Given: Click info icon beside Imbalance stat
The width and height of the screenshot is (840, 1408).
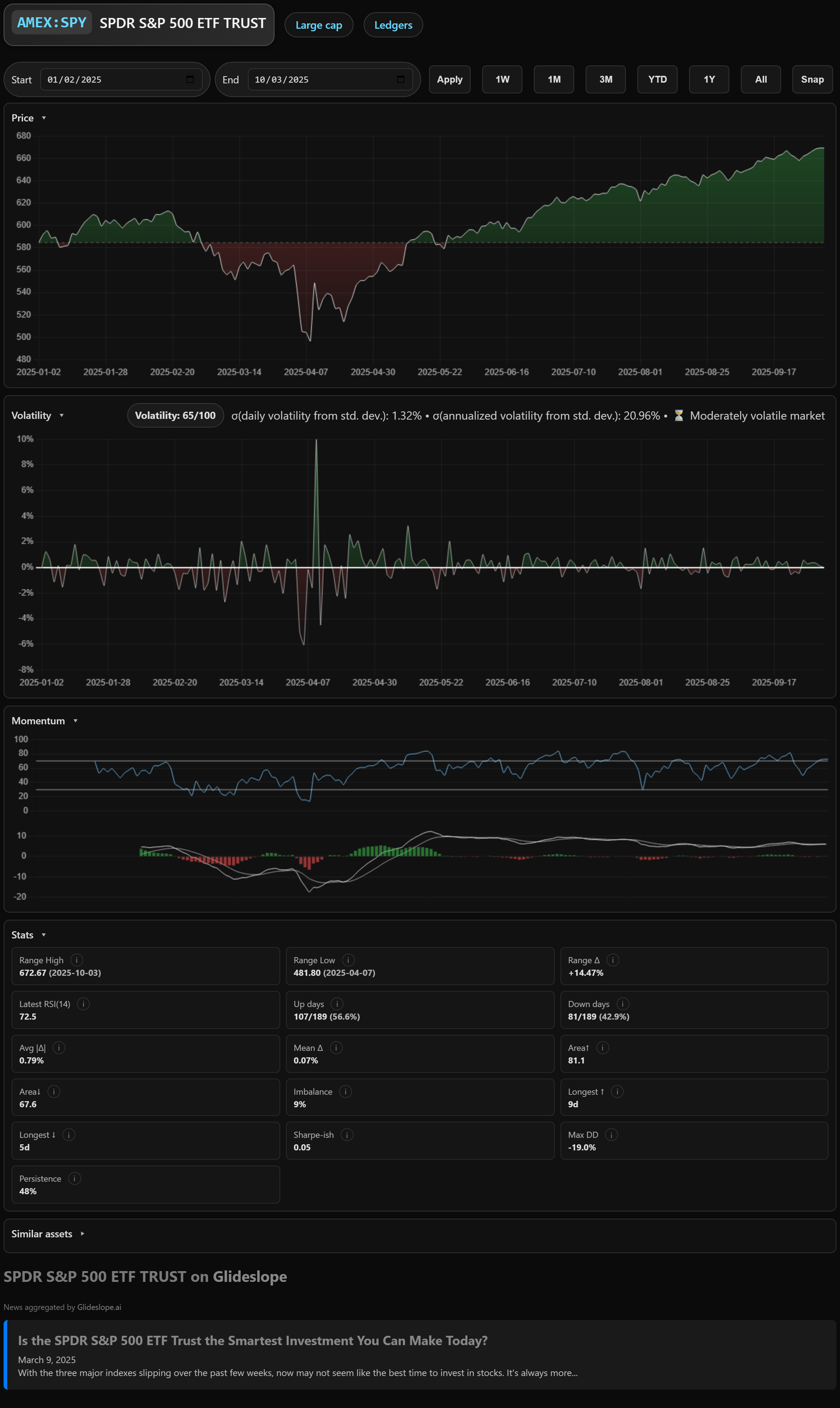Looking at the screenshot, I should tap(345, 1091).
